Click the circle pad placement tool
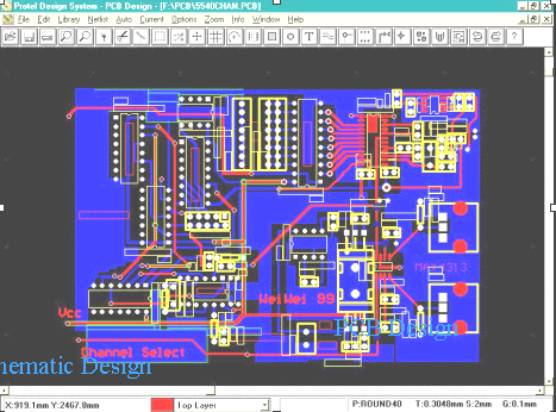Screen dimensions: 556x412 coord(290,37)
